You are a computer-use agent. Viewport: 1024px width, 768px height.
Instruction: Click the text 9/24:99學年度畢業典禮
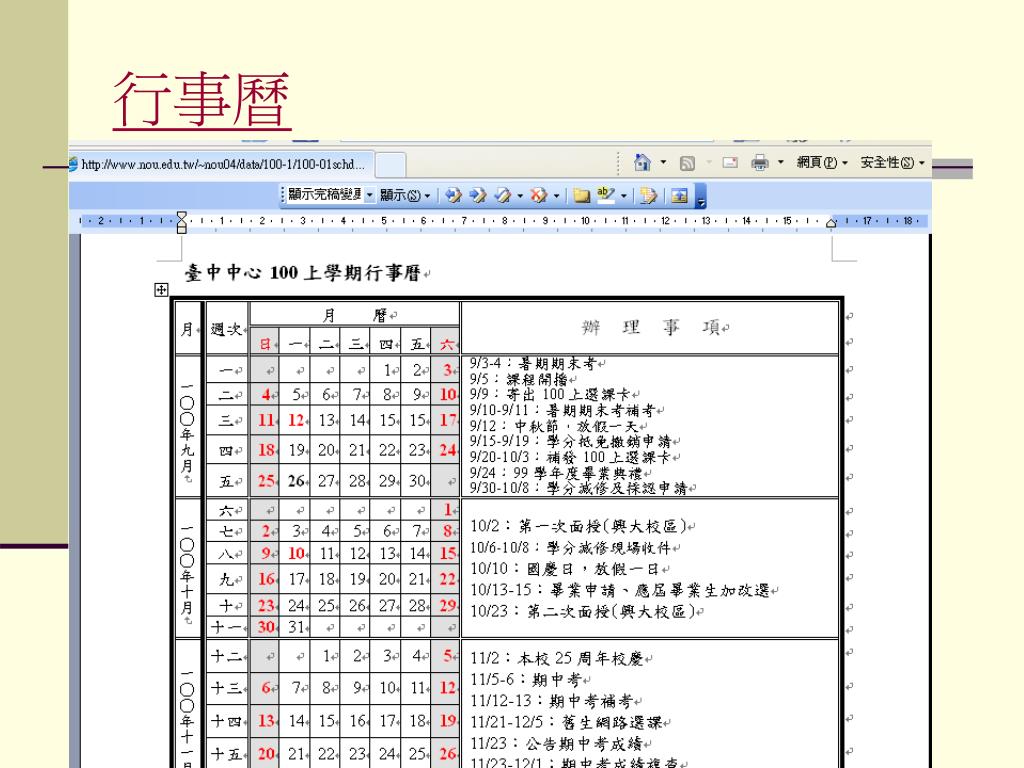click(556, 473)
